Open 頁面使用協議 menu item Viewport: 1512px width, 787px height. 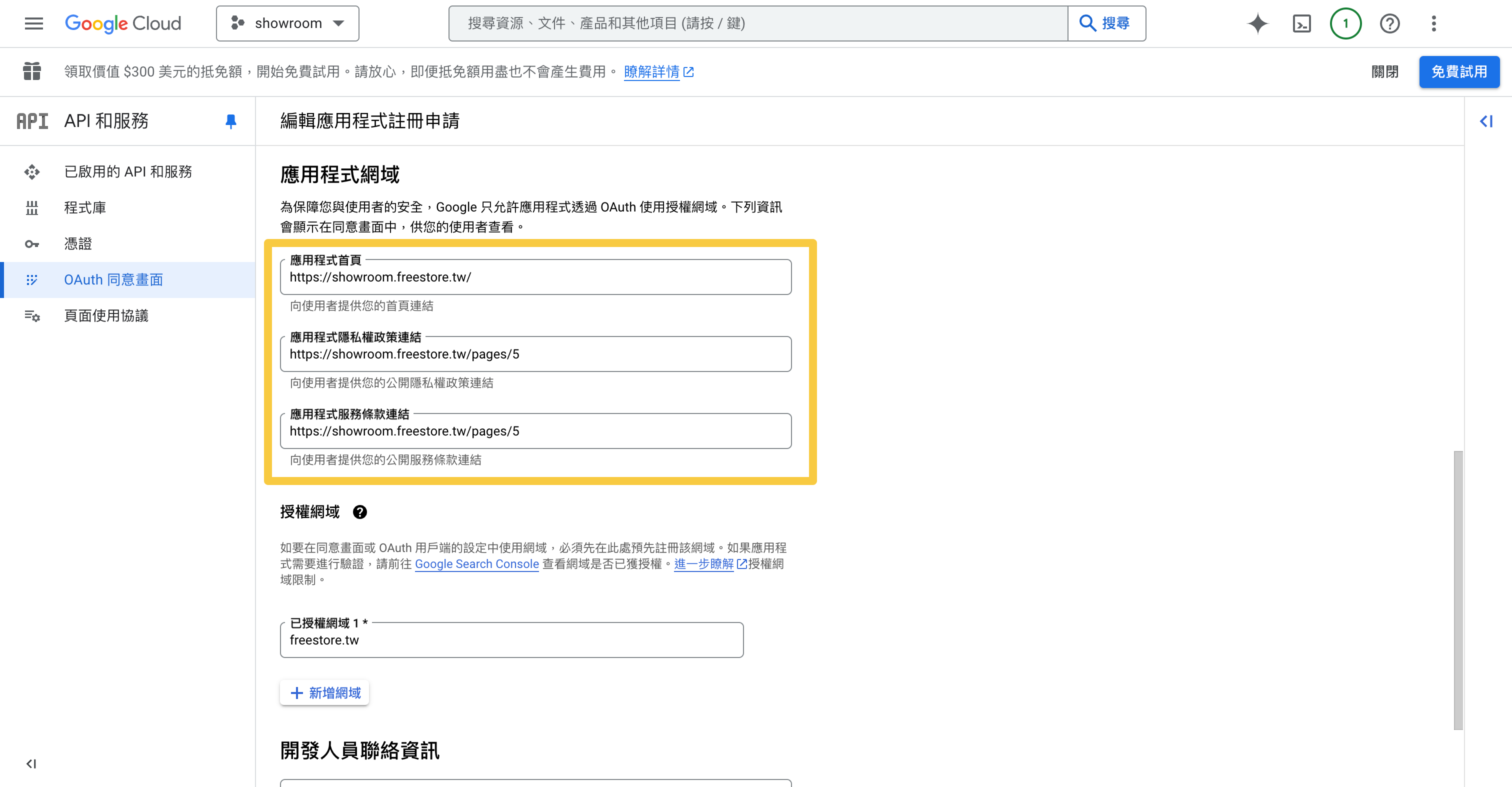(x=128, y=315)
